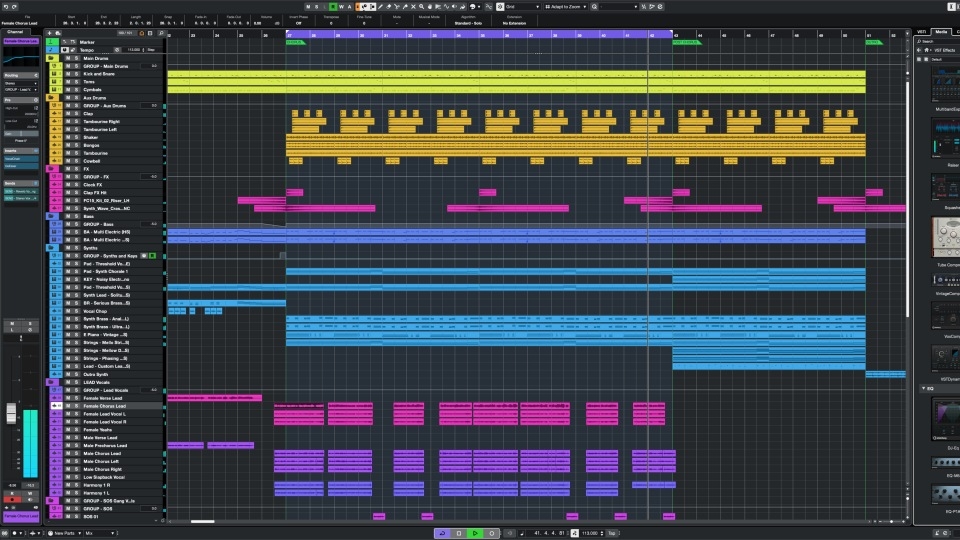
Task: Open the Stereo input routing dropdown
Action: click(x=21, y=83)
